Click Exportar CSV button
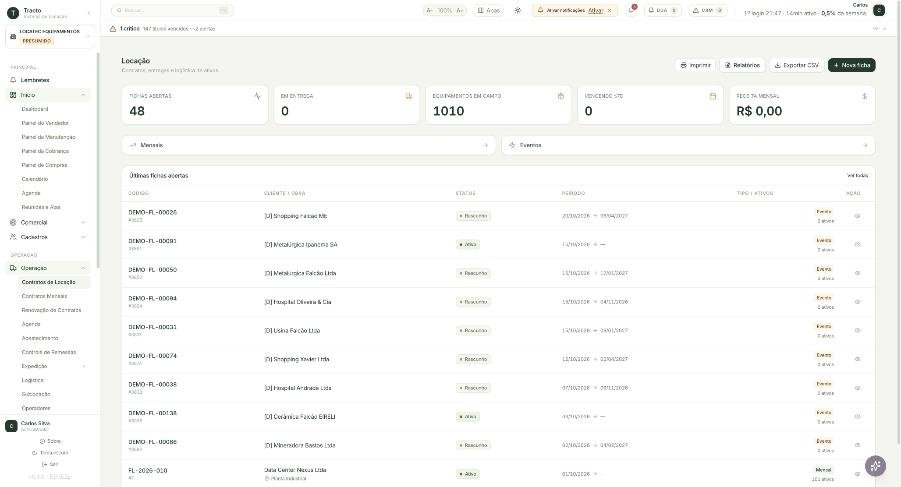Viewport: 901px width, 487px height. point(796,65)
